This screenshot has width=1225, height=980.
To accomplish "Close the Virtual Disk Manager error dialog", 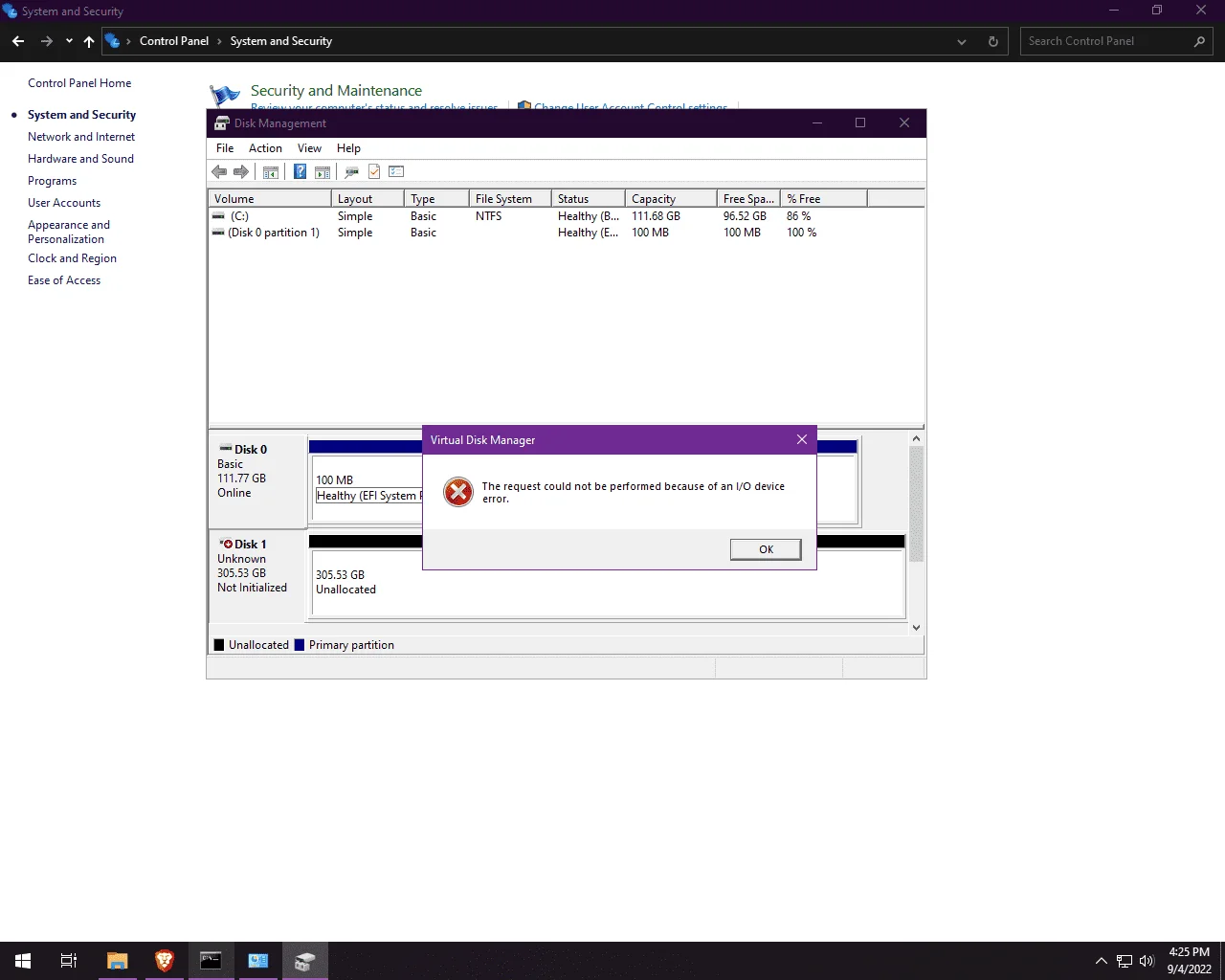I will [x=802, y=439].
